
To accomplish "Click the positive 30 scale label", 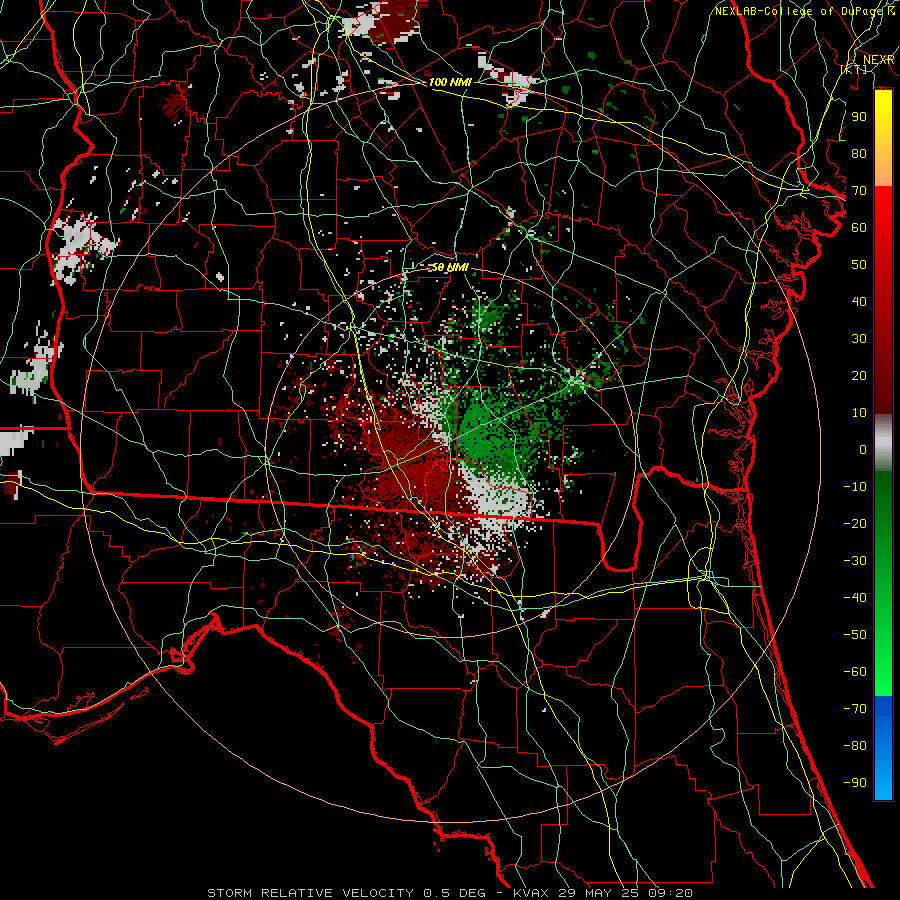I will tap(859, 338).
